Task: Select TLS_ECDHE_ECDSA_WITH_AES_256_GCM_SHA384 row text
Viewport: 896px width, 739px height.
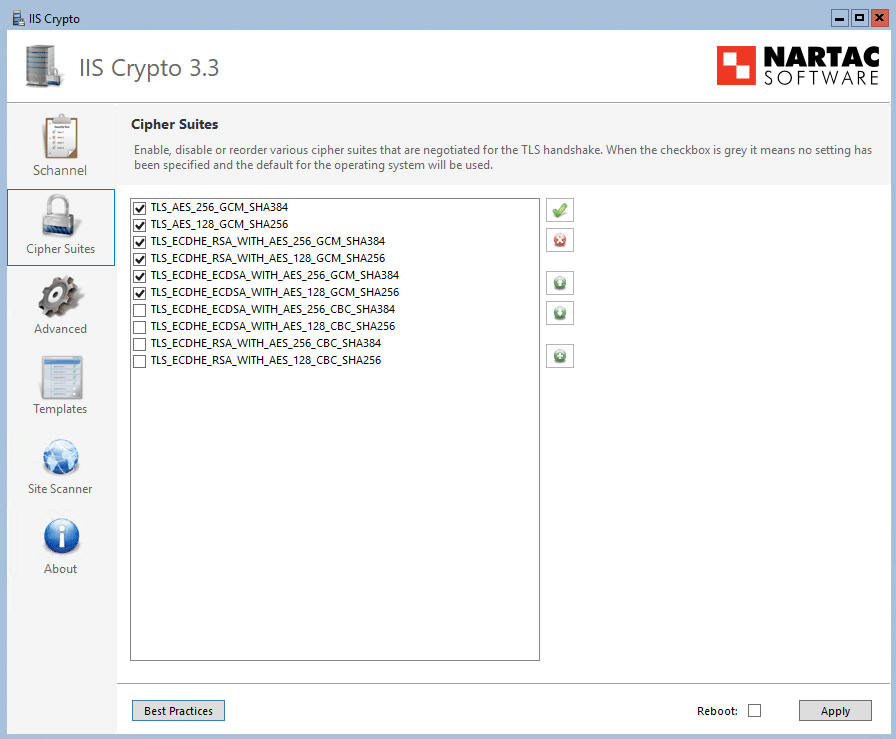Action: [x=275, y=275]
